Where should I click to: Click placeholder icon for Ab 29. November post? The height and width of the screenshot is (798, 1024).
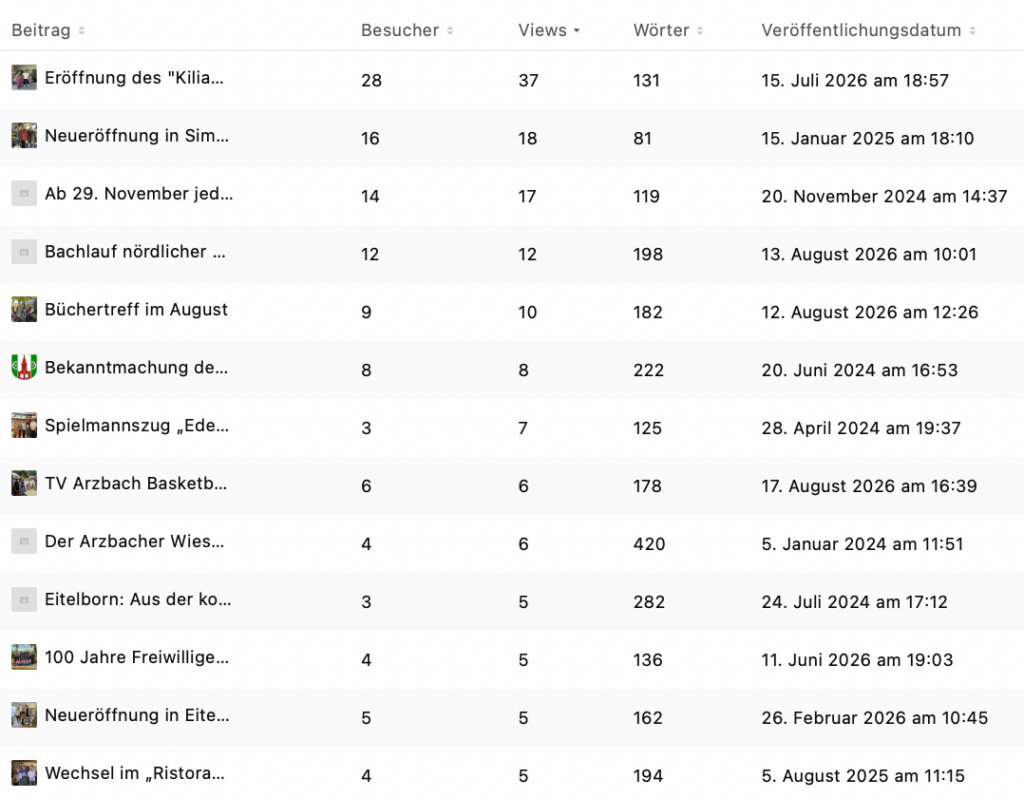(24, 194)
